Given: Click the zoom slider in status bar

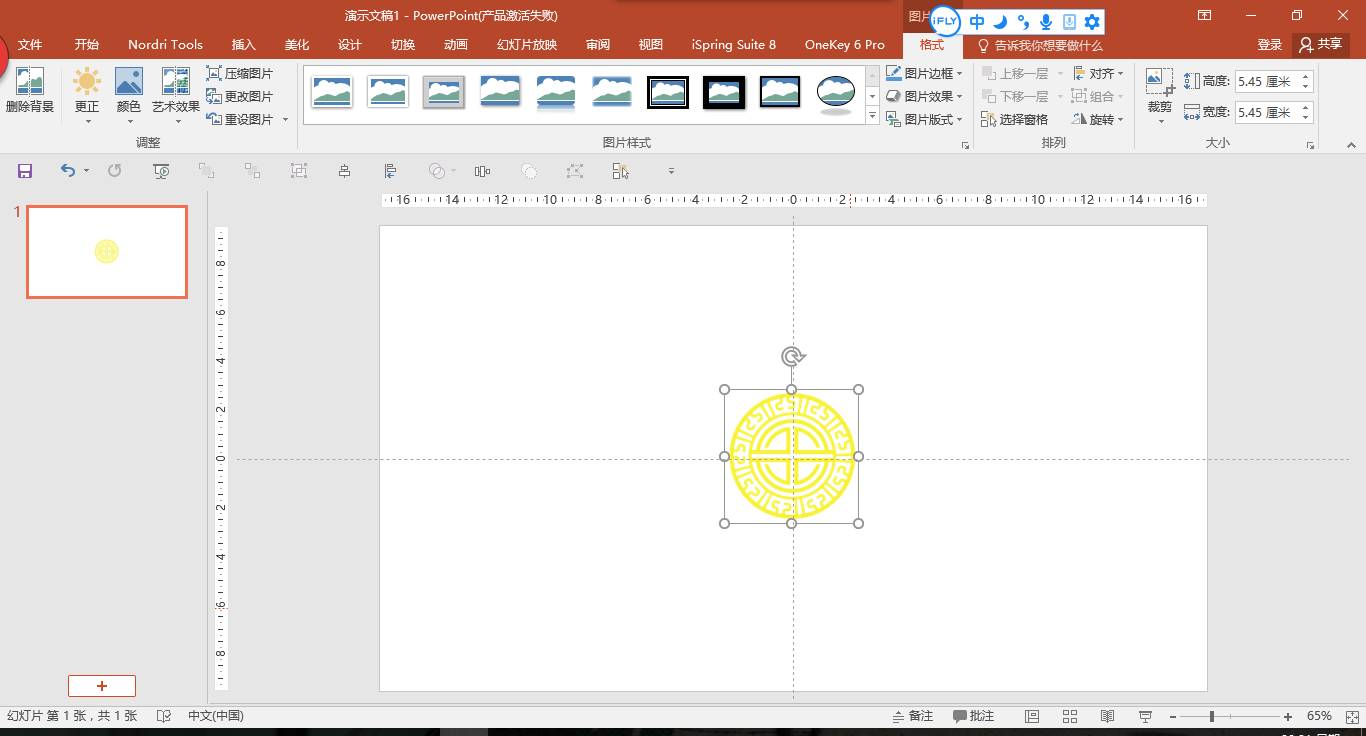Looking at the screenshot, I should click(x=1231, y=716).
